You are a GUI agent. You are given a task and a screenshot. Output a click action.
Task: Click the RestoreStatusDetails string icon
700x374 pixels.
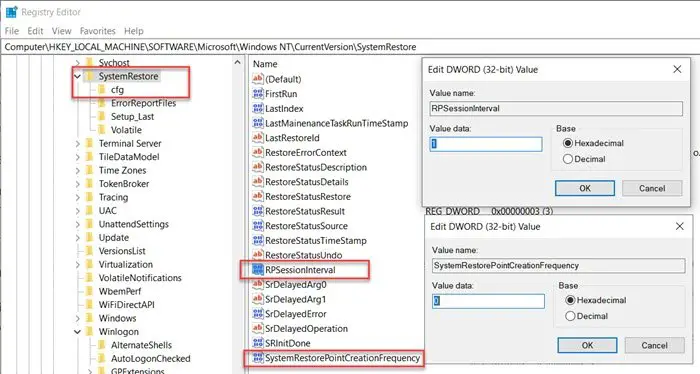pos(258,182)
